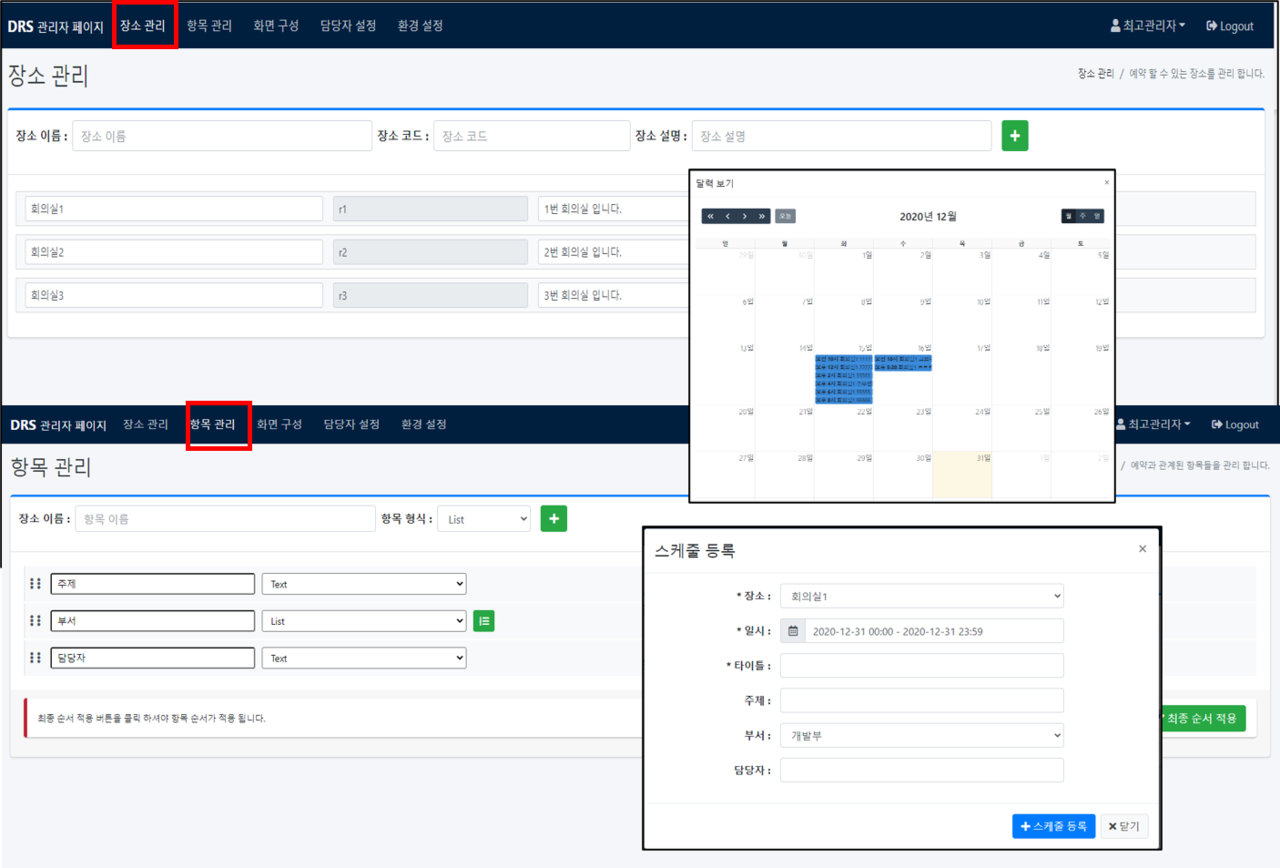Focus the 타이틀 field in the schedule dialog
Viewport: 1280px width, 868px height.
coord(922,666)
